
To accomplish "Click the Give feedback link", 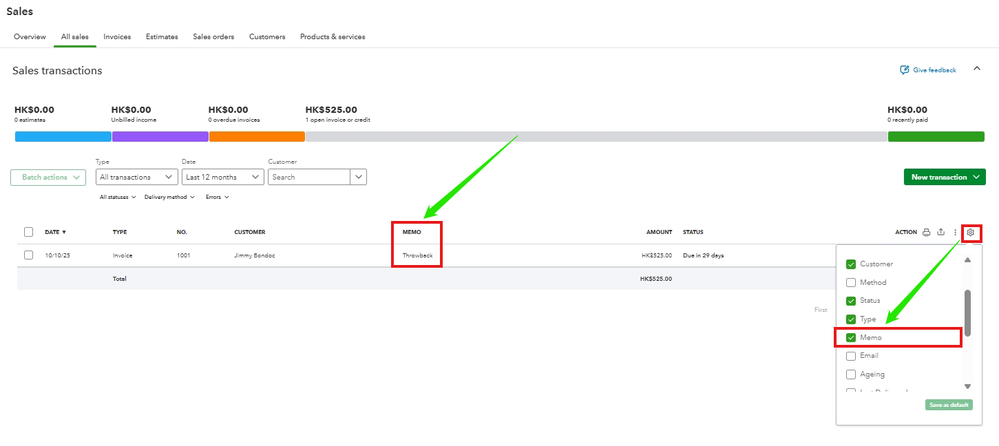I will [935, 70].
